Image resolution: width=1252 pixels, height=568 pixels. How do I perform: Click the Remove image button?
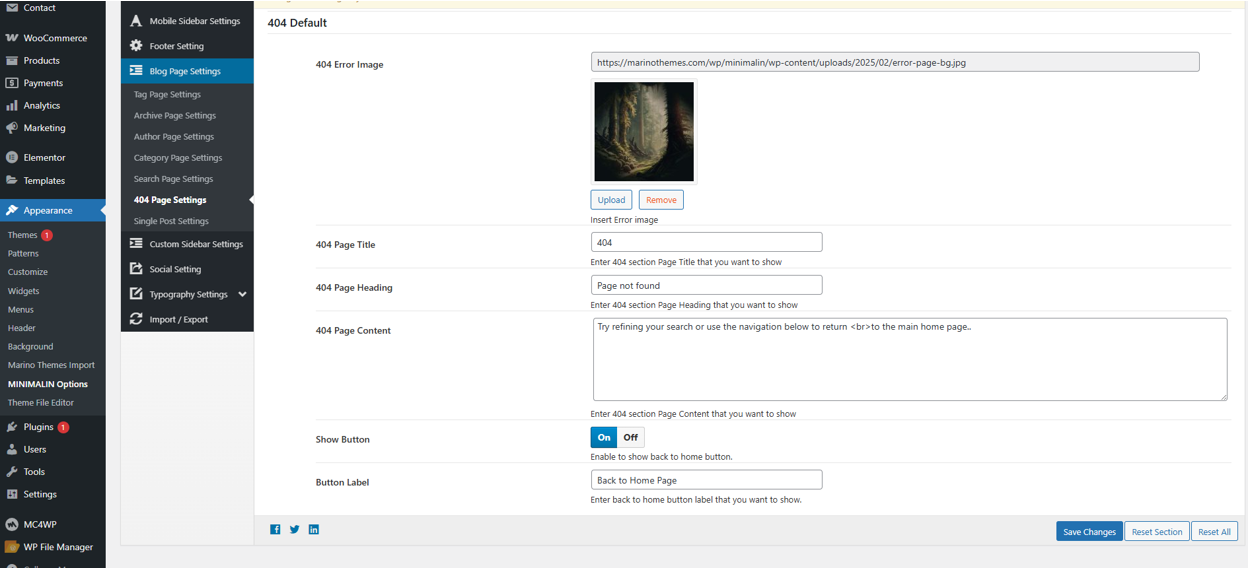tap(661, 200)
